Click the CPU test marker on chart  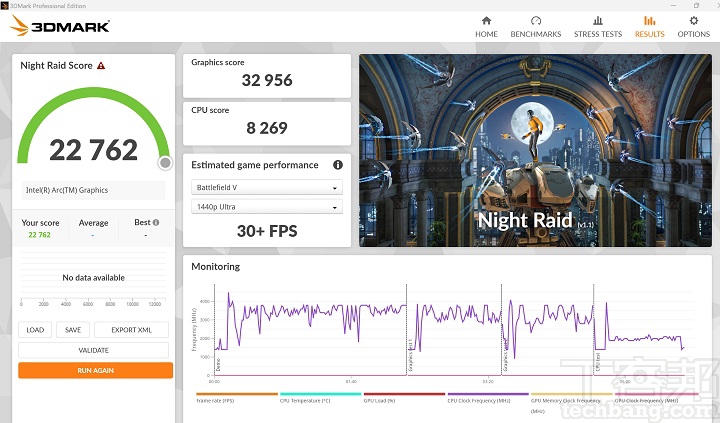(x=598, y=362)
